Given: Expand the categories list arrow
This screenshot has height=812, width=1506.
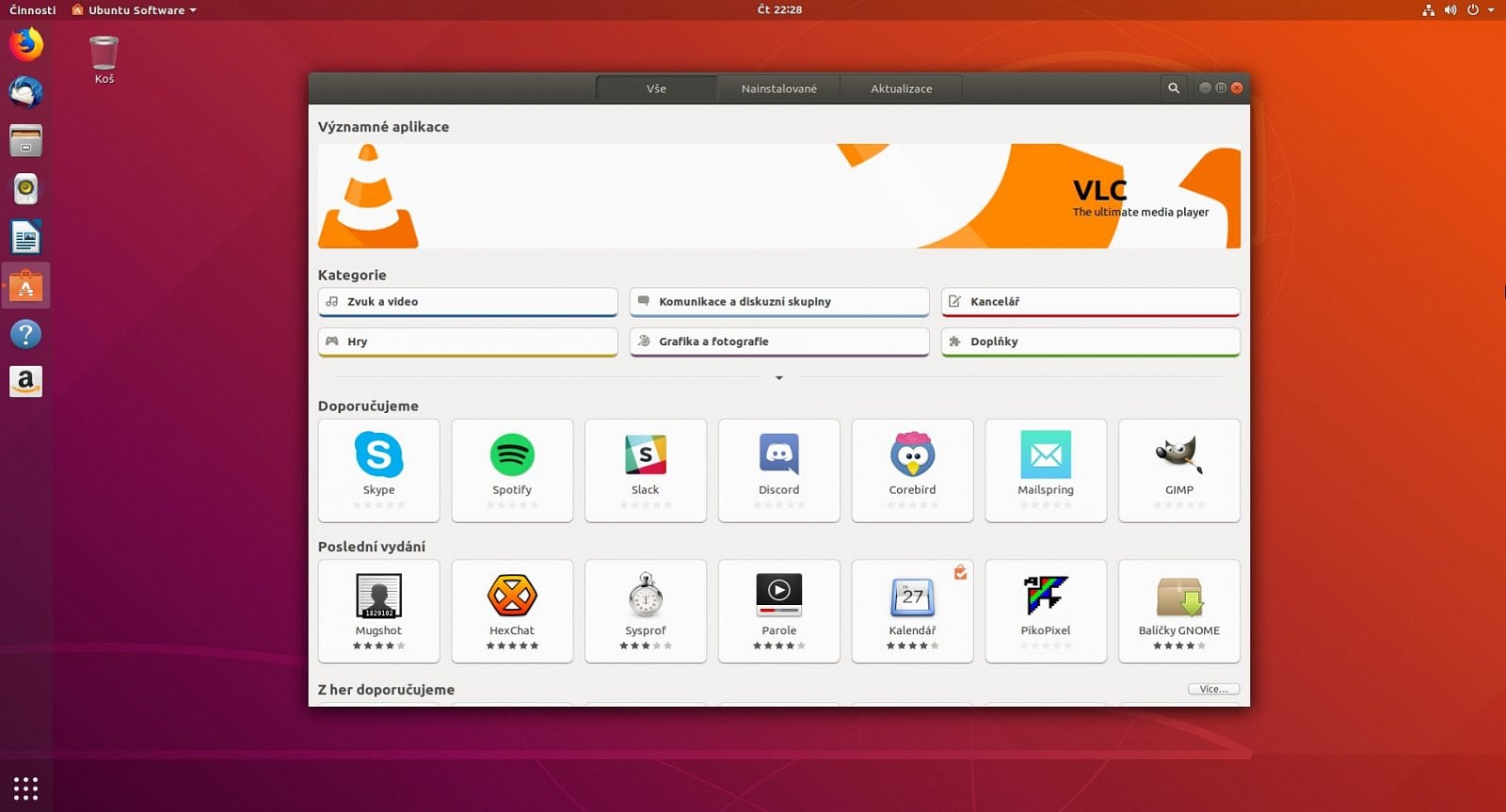Looking at the screenshot, I should [x=778, y=378].
